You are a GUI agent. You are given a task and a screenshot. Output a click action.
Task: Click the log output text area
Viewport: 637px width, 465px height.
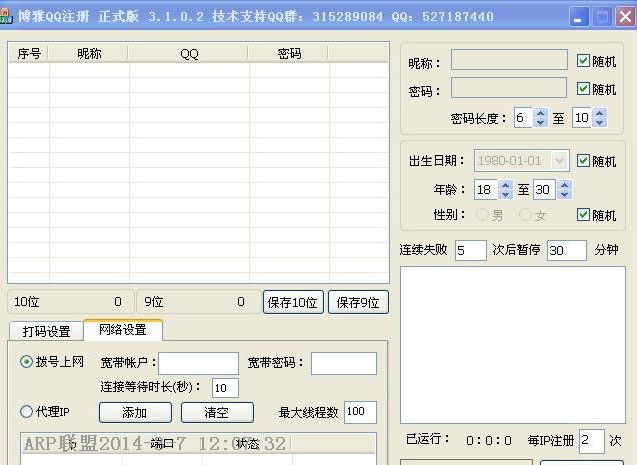click(x=513, y=345)
